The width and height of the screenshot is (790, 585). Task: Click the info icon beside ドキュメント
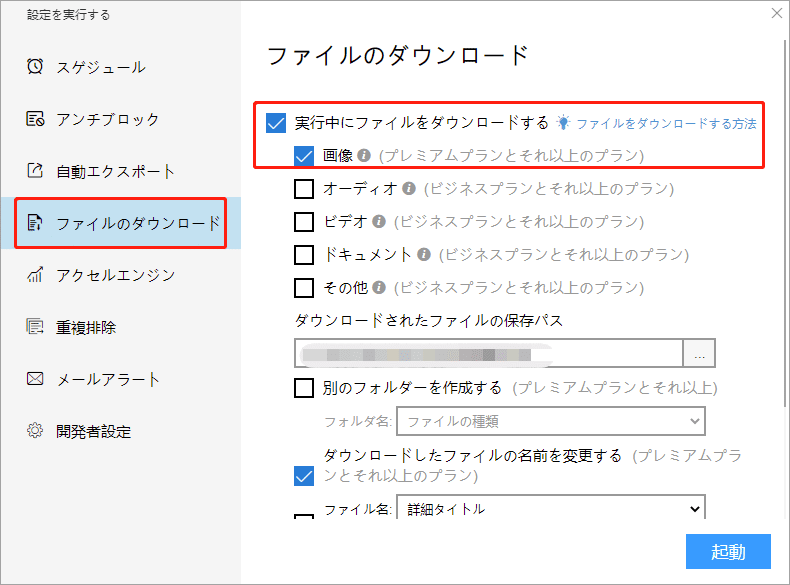pos(424,255)
